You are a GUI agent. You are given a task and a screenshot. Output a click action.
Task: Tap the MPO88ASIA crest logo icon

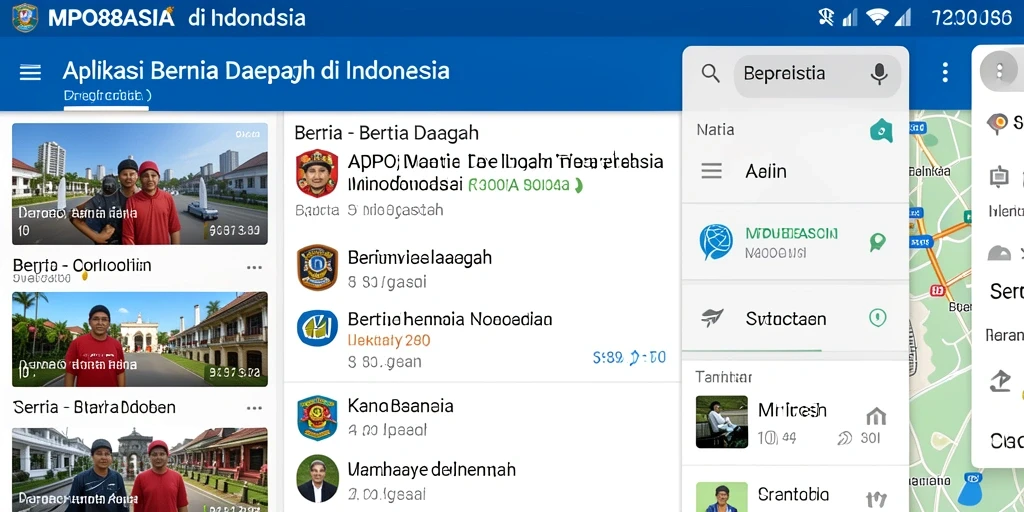click(25, 18)
